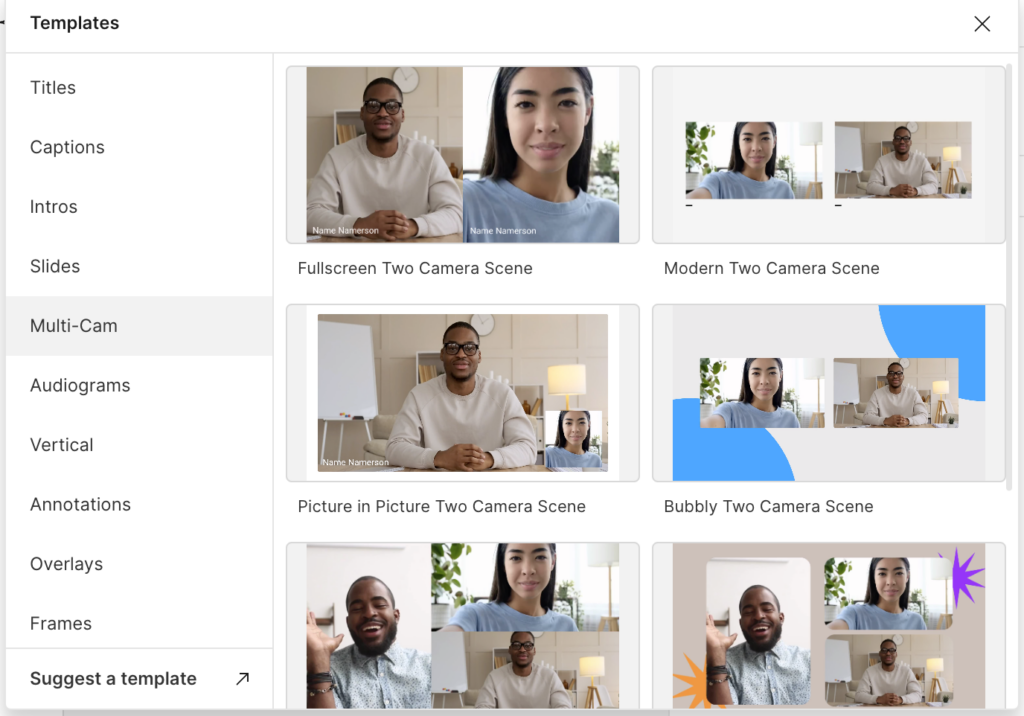The image size is (1024, 716).
Task: Open the Annotations category
Action: 80,504
